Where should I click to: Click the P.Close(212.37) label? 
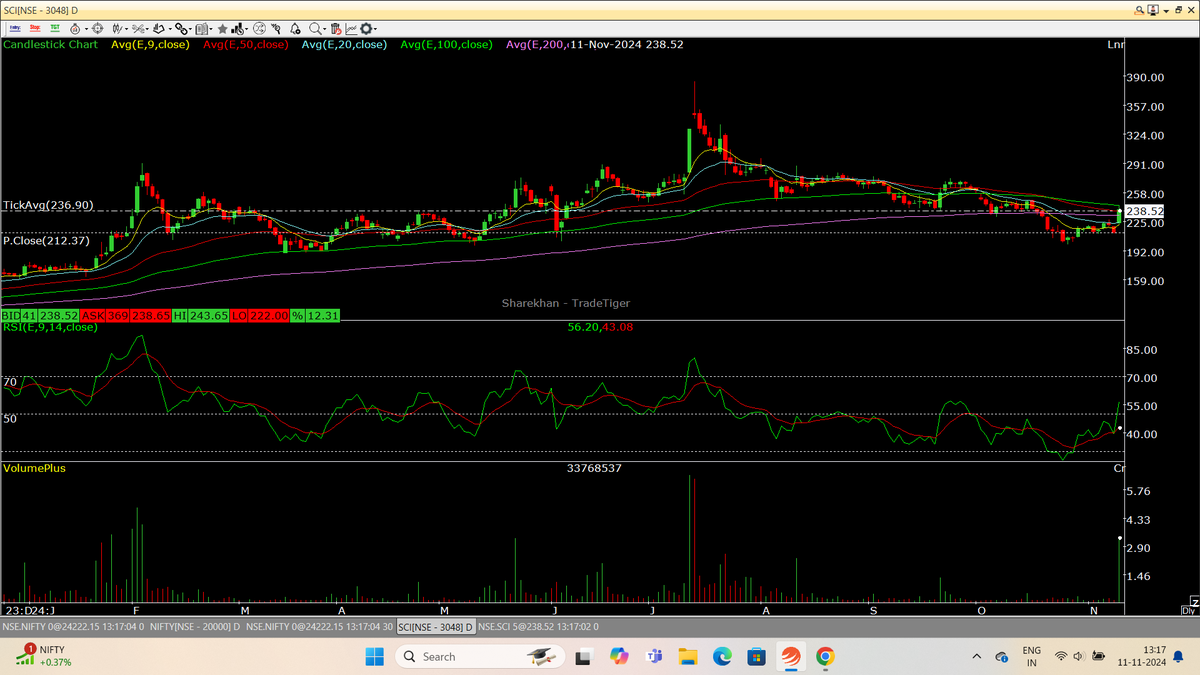click(x=46, y=241)
